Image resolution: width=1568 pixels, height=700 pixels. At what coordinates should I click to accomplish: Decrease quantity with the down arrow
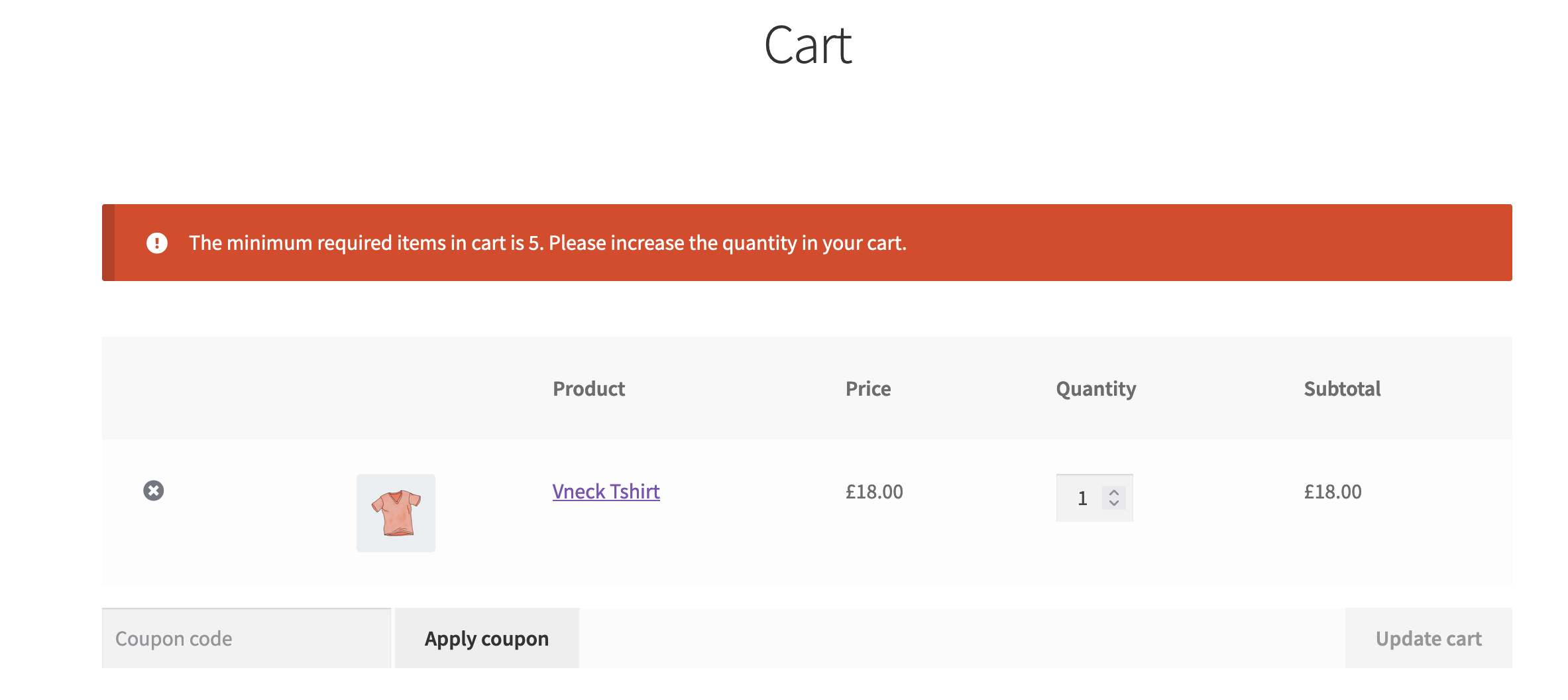click(x=1114, y=503)
